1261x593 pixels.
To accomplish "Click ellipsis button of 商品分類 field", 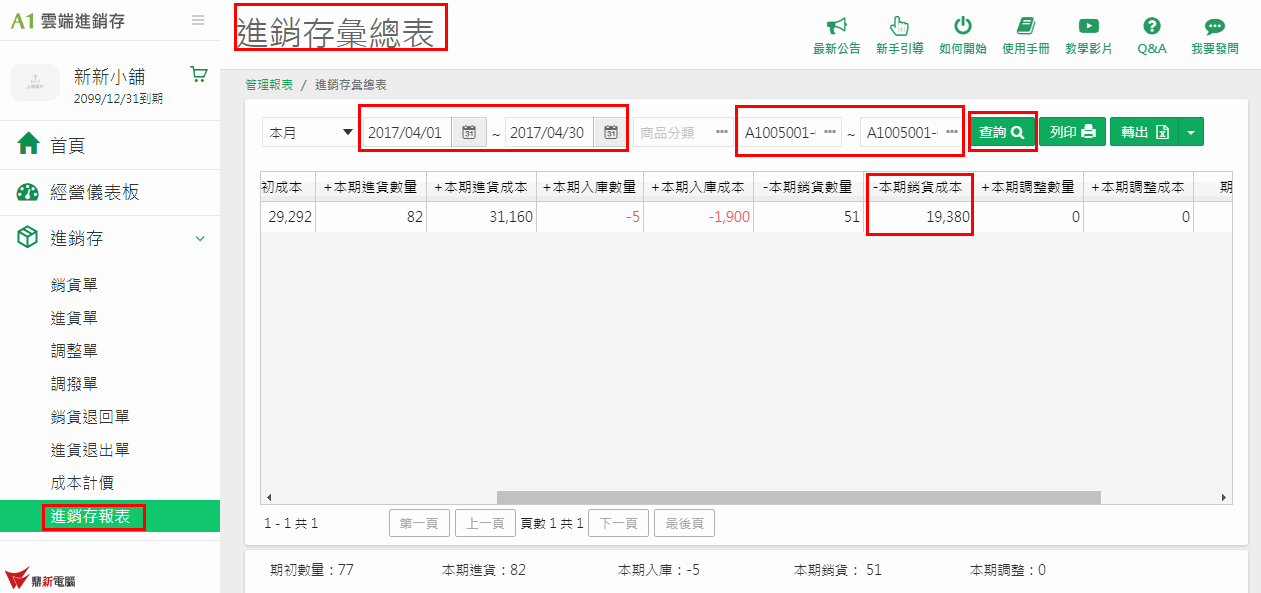I will pyautogui.click(x=722, y=132).
